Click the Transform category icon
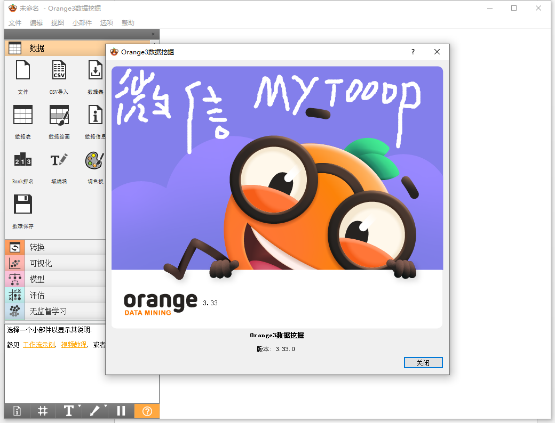This screenshot has width=555, height=423. 15,247
